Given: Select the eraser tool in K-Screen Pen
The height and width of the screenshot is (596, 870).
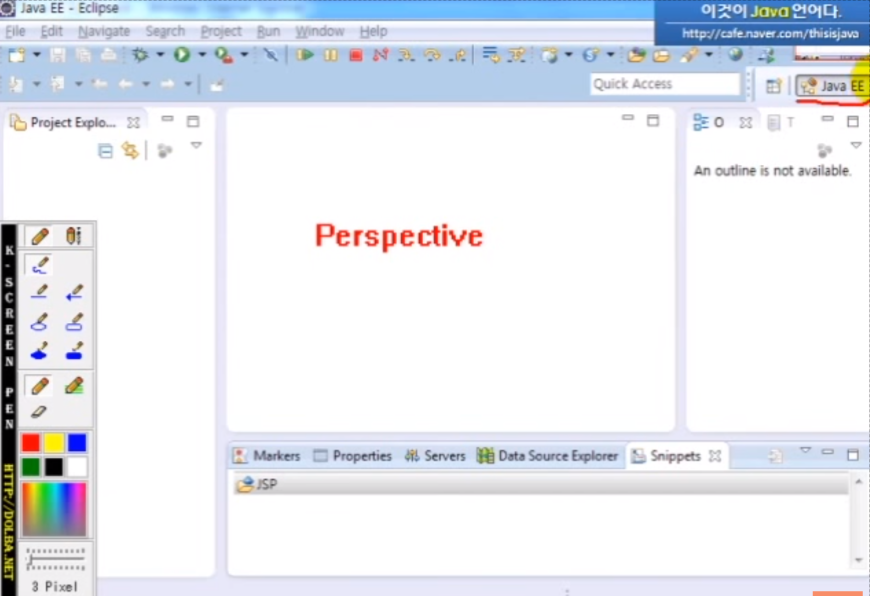Looking at the screenshot, I should (39, 412).
